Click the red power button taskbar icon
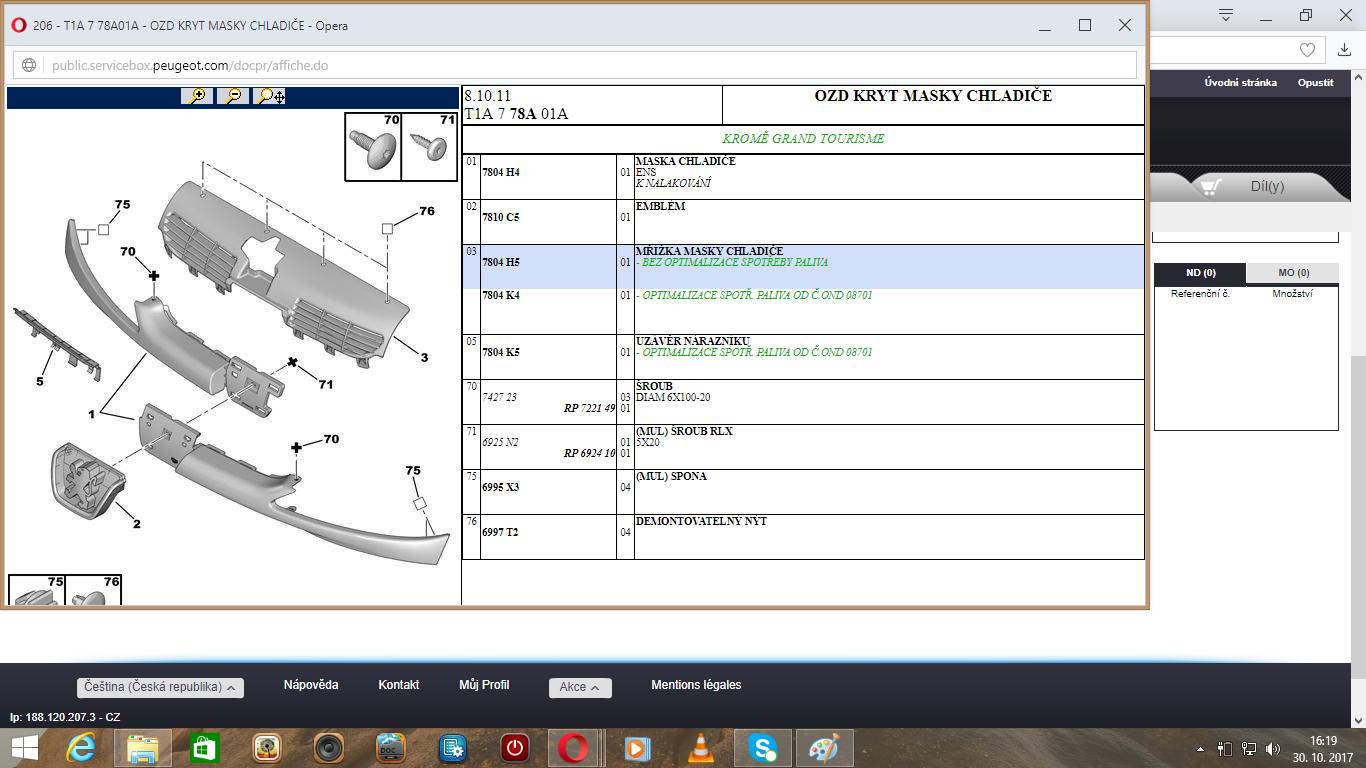Screen dimensions: 1366x768 tap(515, 748)
